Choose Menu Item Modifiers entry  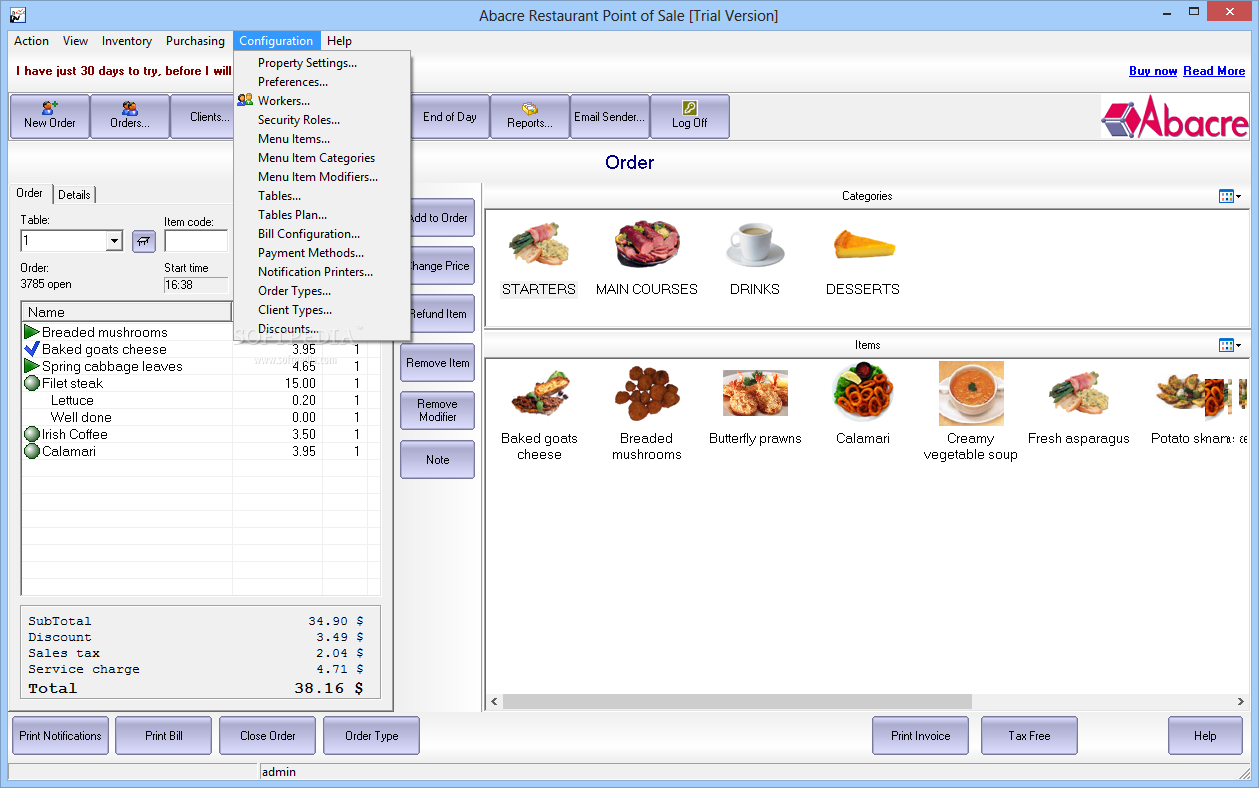[x=322, y=177]
